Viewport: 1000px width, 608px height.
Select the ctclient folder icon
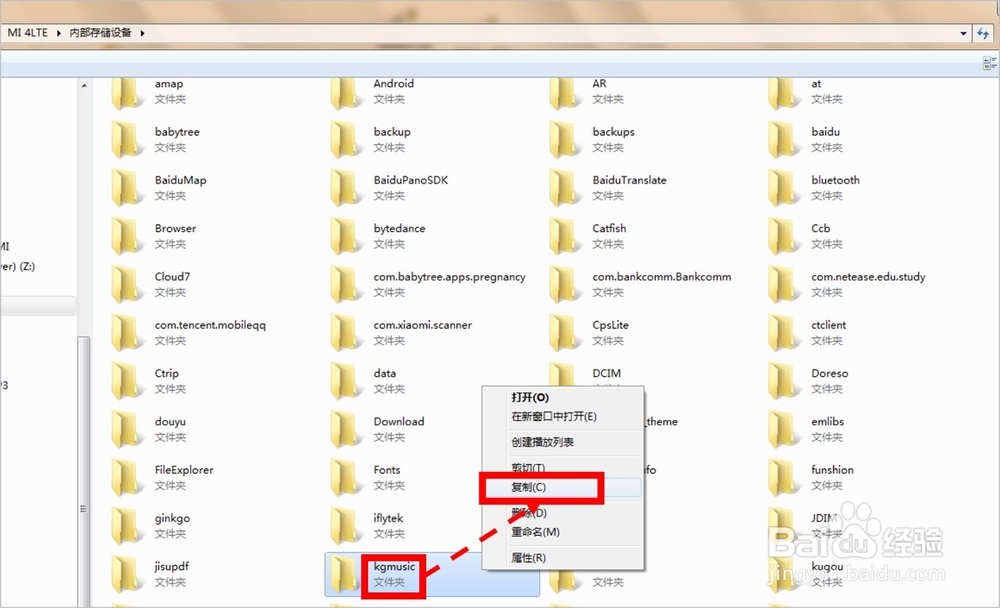(x=783, y=333)
